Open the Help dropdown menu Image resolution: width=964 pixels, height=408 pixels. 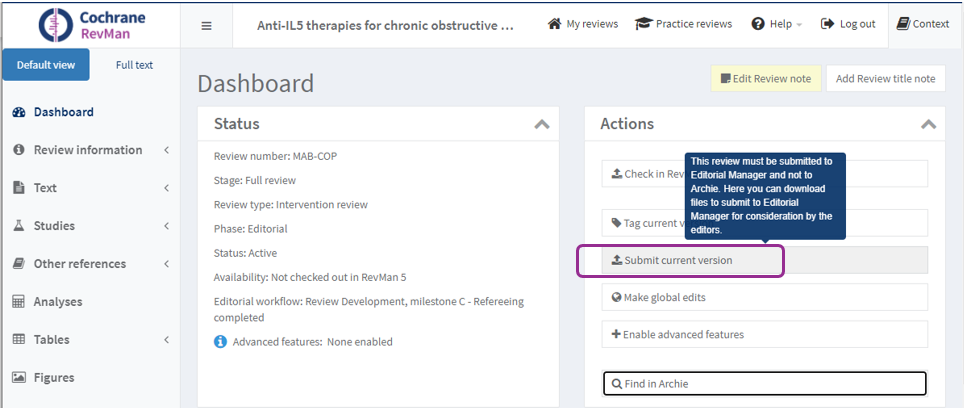tap(776, 24)
